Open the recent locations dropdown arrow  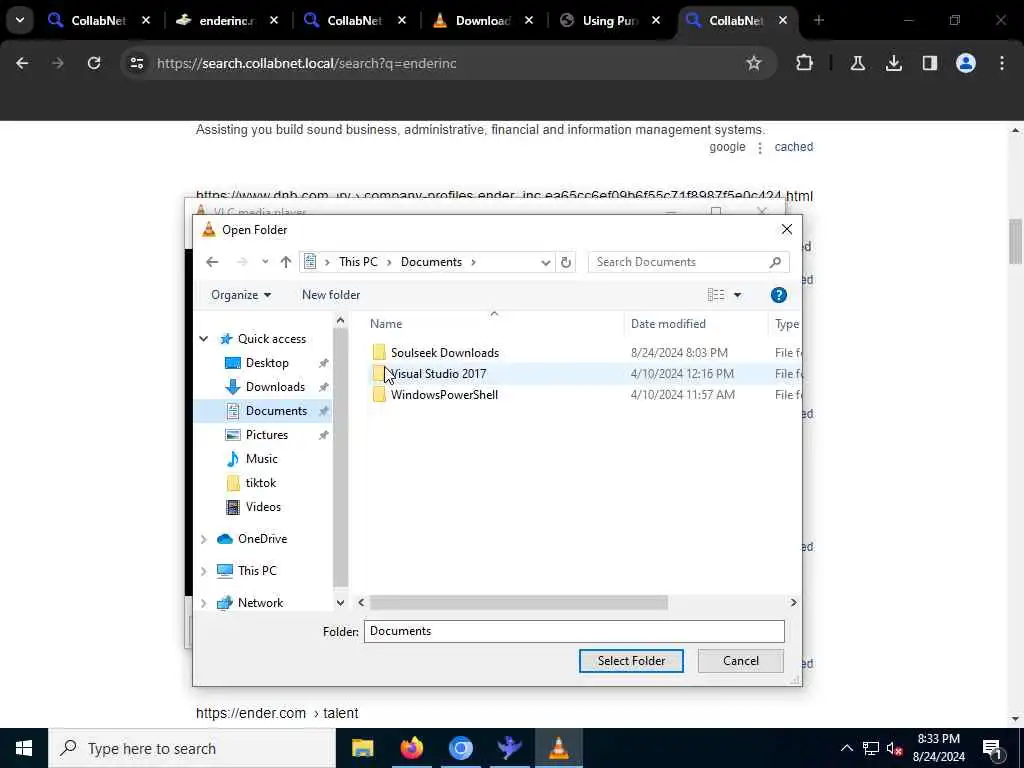point(264,262)
